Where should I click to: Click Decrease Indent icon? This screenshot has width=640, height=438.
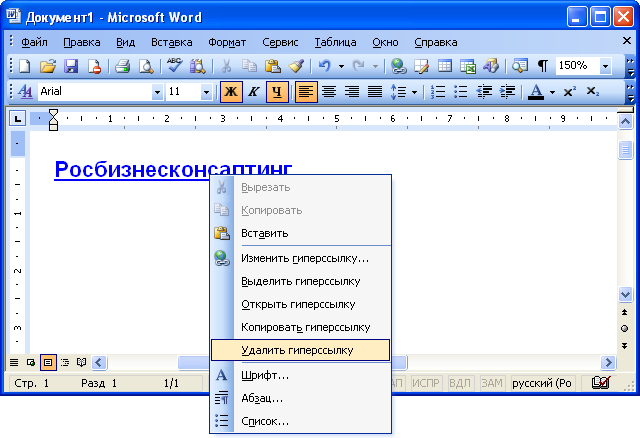point(484,91)
